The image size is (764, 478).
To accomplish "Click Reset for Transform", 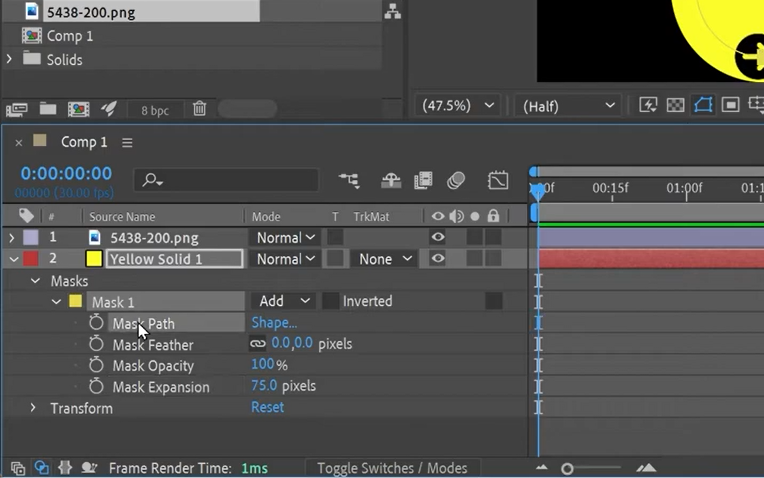I will 267,407.
